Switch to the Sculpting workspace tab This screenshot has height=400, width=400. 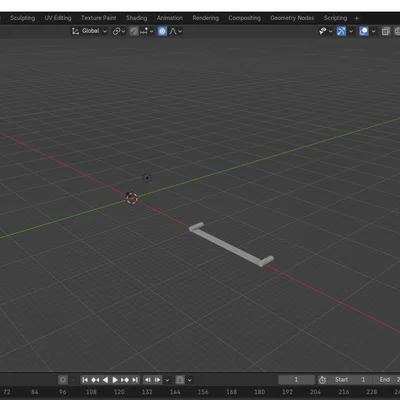[22, 18]
